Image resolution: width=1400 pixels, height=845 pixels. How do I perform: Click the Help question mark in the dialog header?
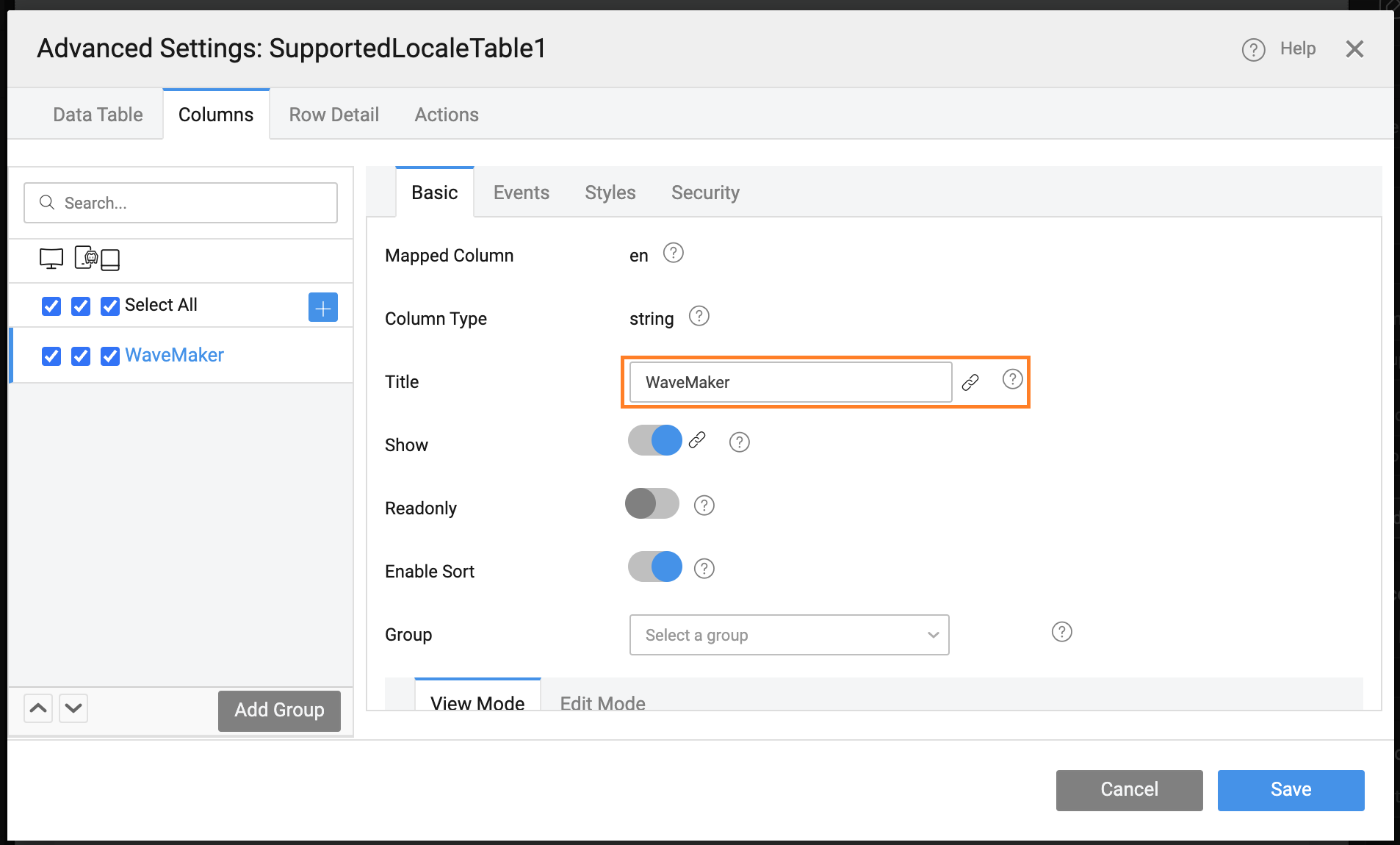coord(1252,49)
